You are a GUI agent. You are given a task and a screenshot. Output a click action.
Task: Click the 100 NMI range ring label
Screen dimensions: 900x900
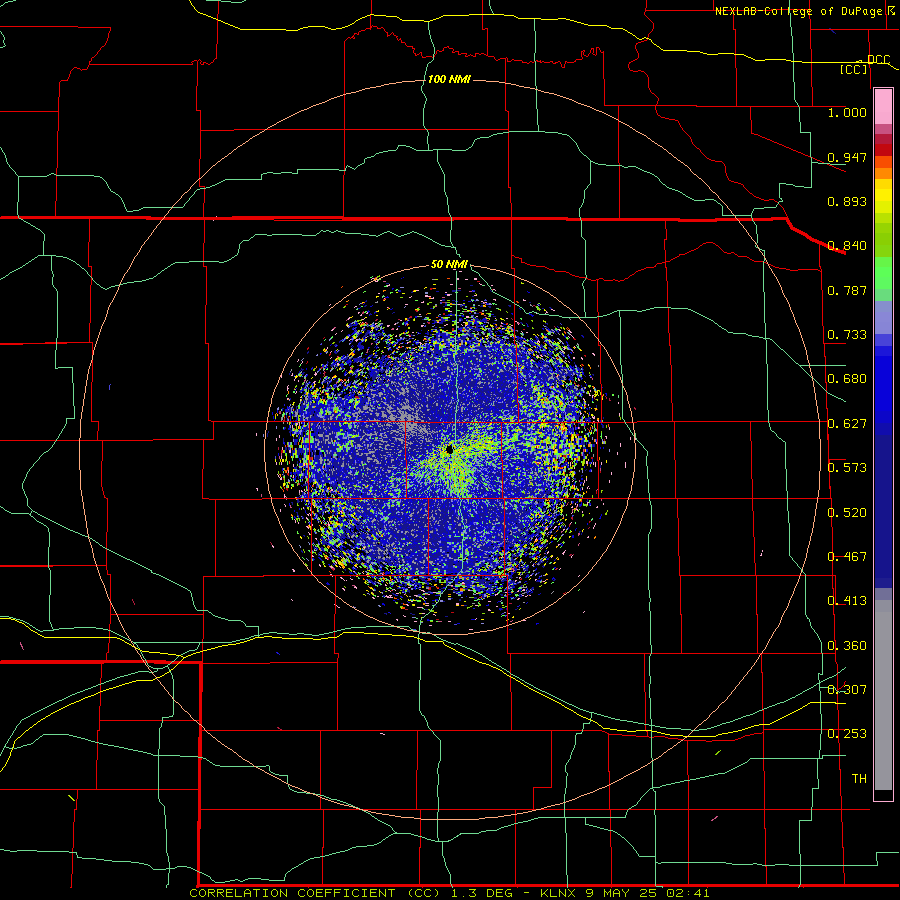(449, 79)
